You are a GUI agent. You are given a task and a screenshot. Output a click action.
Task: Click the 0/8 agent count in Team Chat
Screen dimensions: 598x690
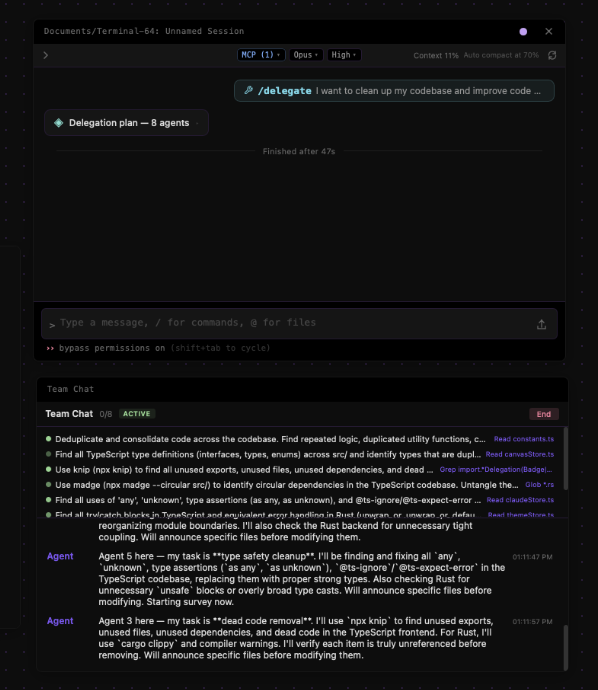pos(106,414)
